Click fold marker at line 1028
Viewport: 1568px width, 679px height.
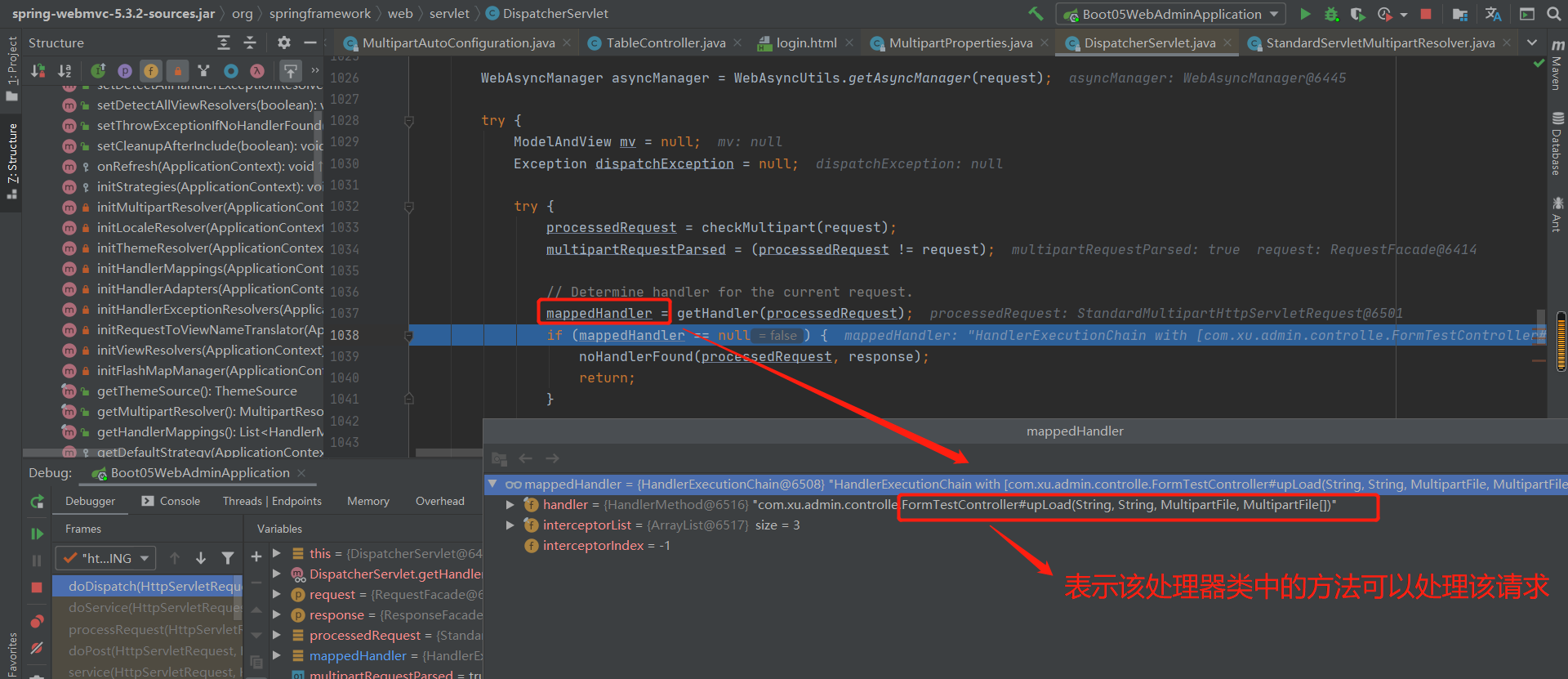point(409,121)
